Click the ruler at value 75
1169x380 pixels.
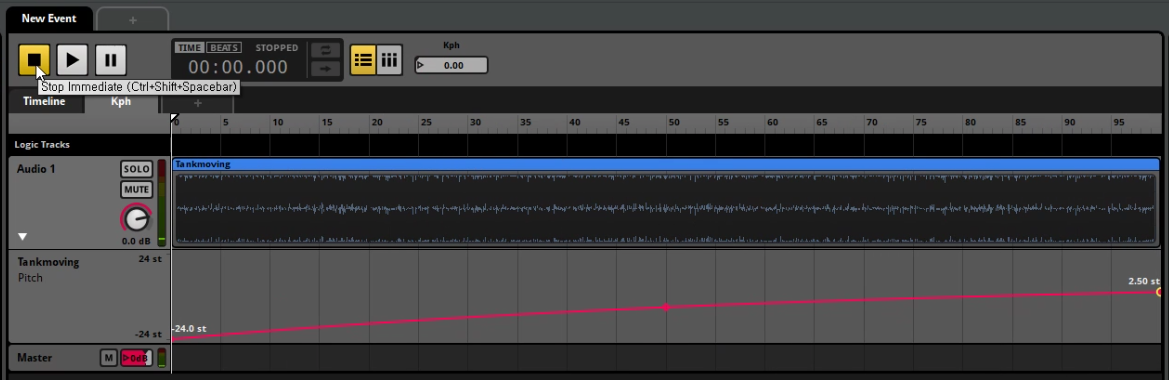[x=921, y=122]
